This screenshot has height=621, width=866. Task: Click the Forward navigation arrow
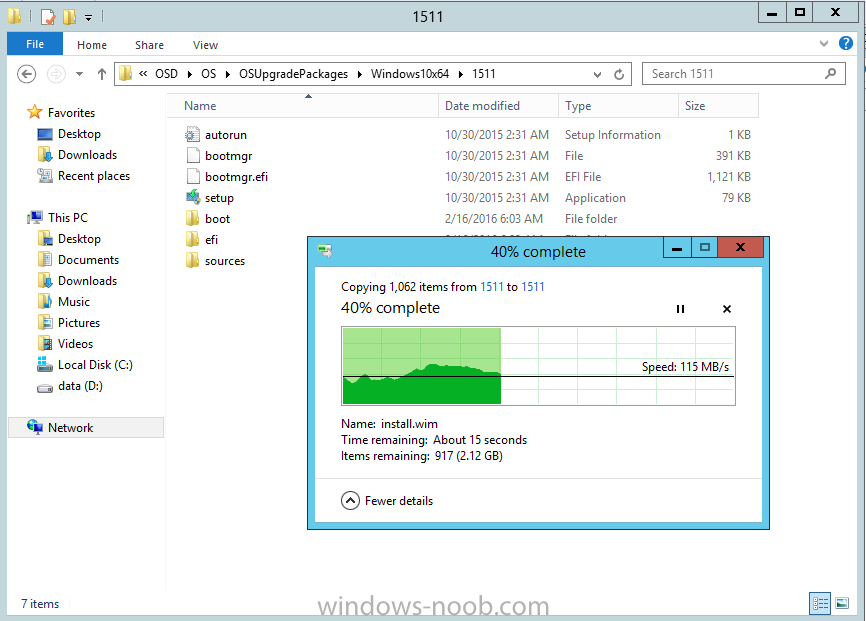coord(56,73)
